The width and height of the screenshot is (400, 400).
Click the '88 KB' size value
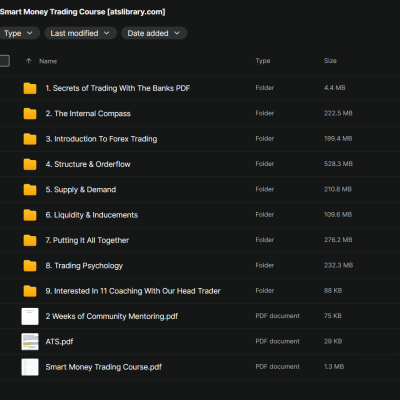(333, 291)
